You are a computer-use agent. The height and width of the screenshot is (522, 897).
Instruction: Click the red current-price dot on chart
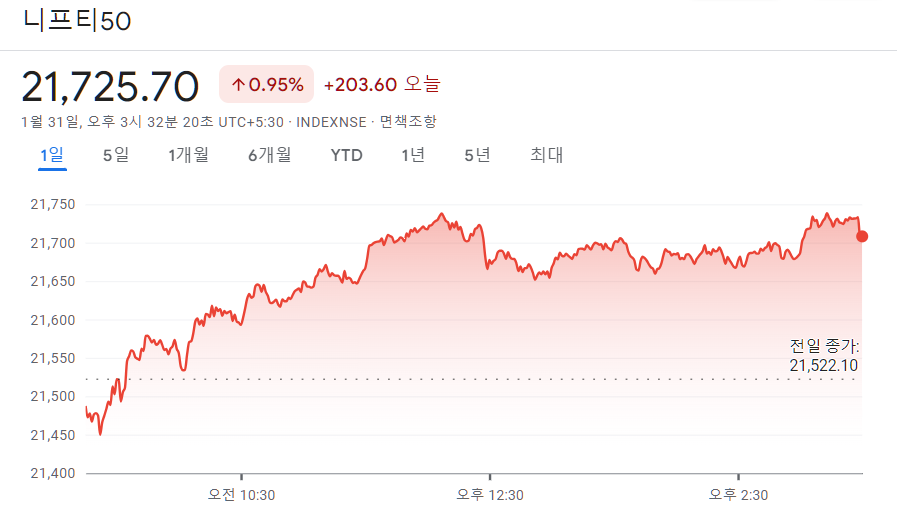[862, 237]
